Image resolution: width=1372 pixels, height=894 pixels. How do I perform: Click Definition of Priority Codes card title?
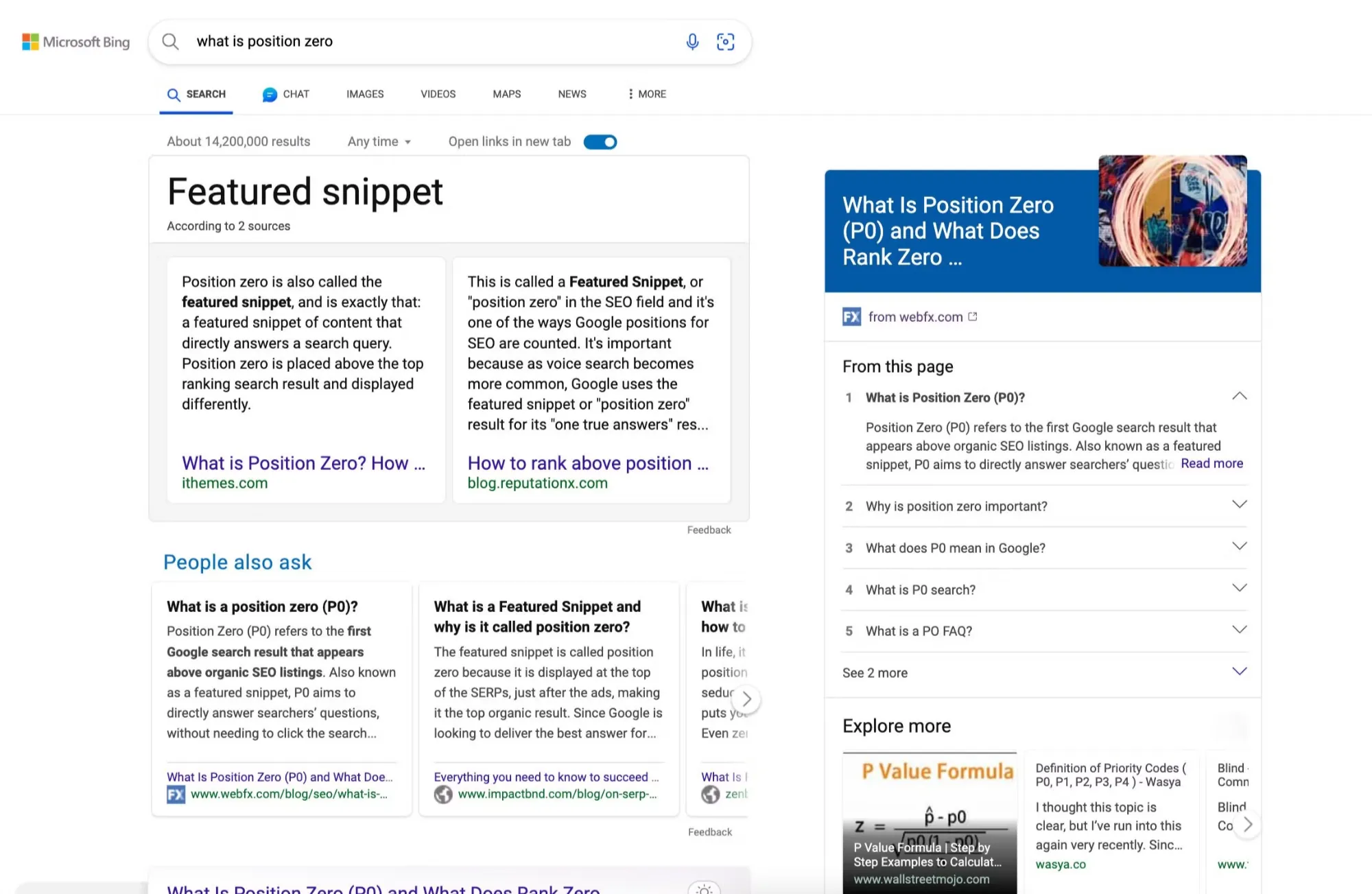tap(1111, 775)
